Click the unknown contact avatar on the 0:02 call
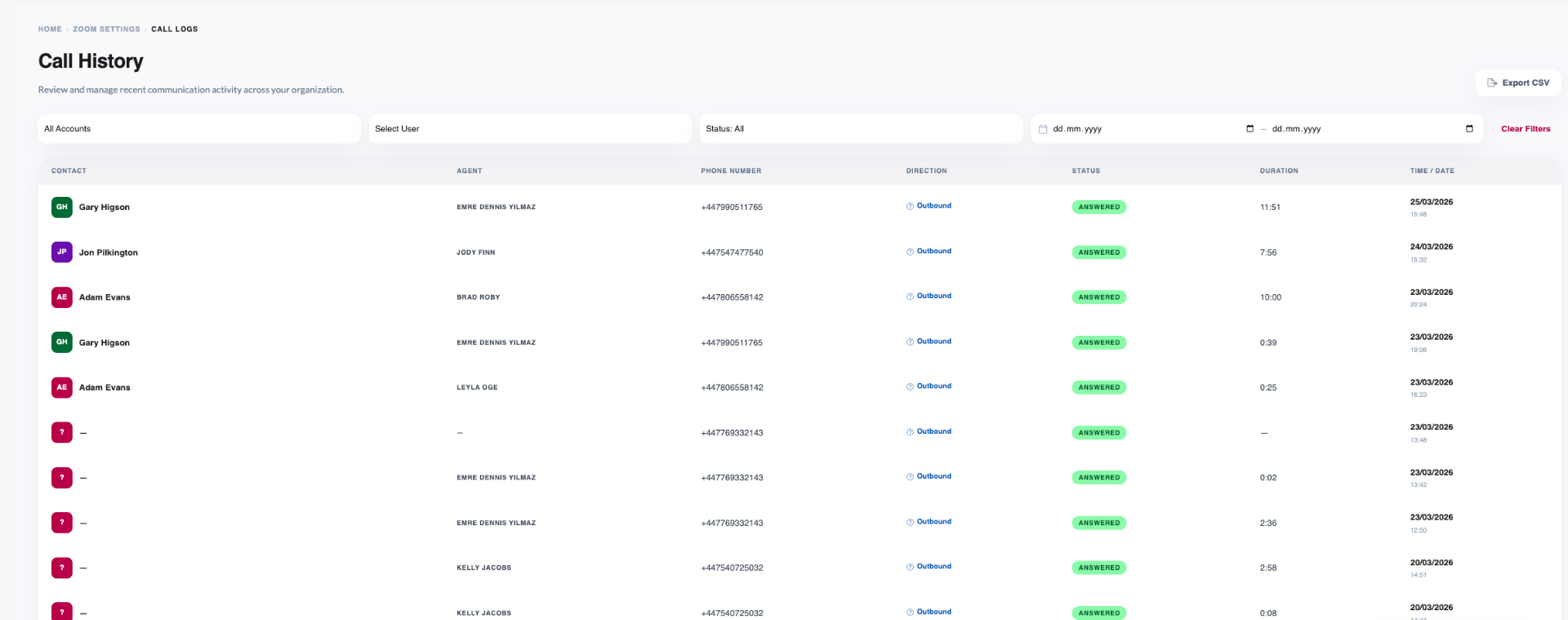 (62, 477)
